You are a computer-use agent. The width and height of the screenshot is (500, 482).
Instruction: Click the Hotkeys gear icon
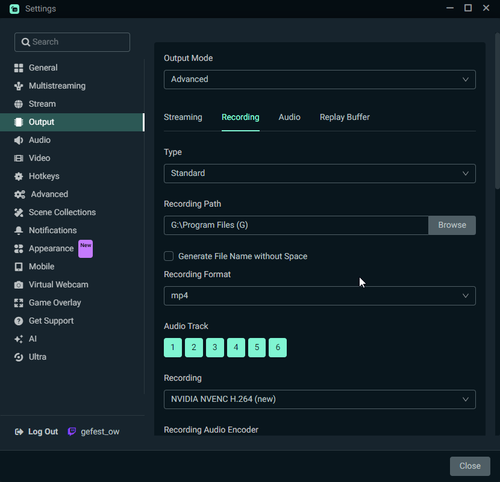pos(19,176)
